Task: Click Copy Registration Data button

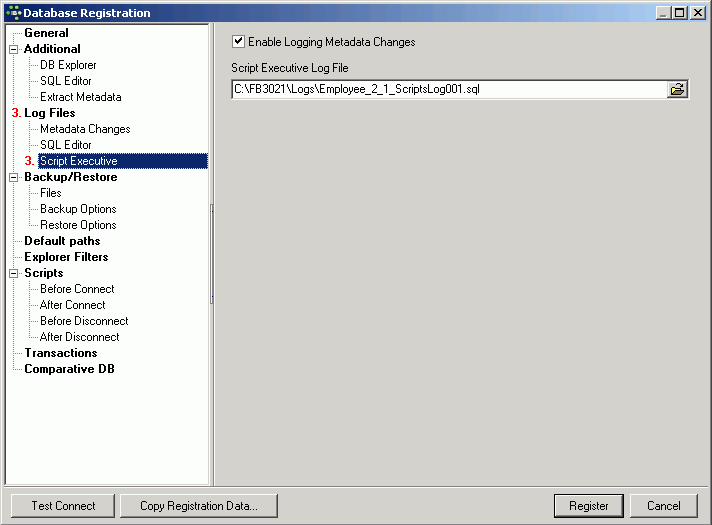Action: coord(199,505)
